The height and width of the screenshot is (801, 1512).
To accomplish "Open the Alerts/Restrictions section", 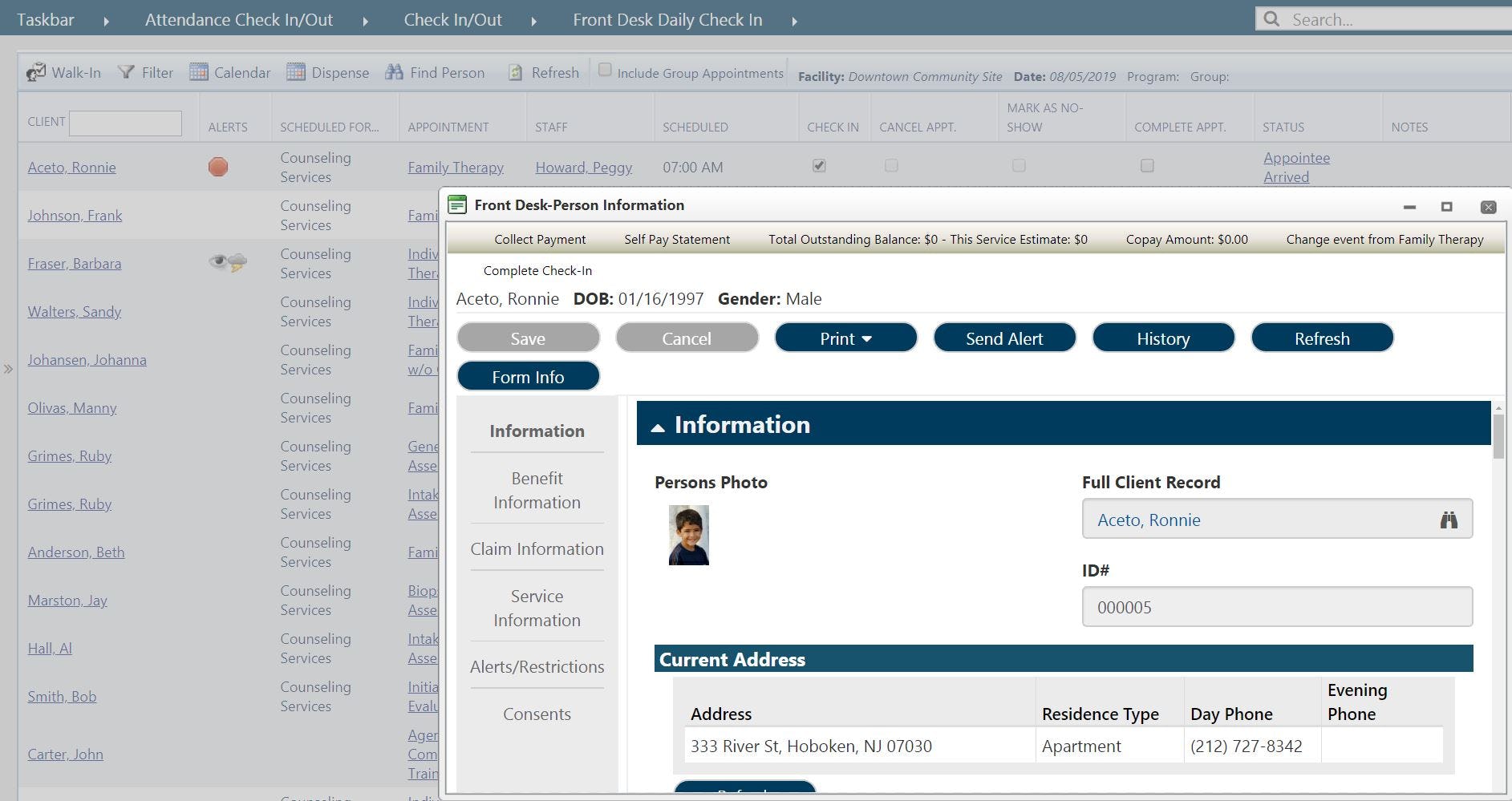I will [x=537, y=666].
